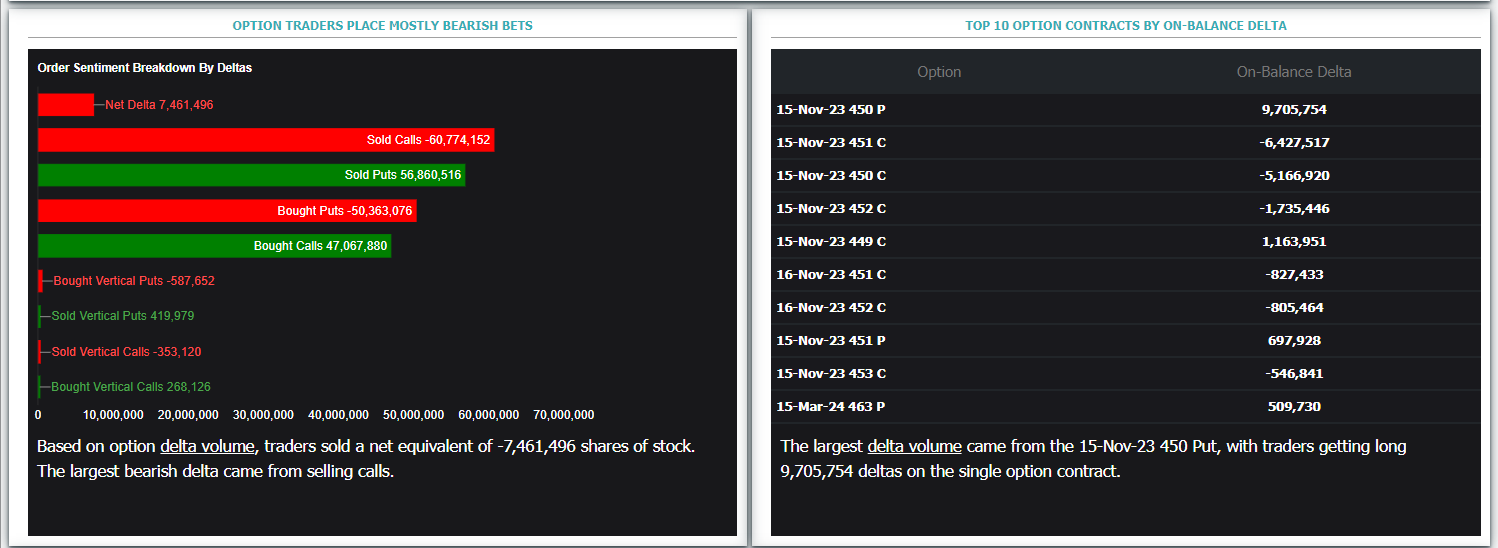Click the delta value 697,928
Screen dimensions: 1498x548
1294,341
